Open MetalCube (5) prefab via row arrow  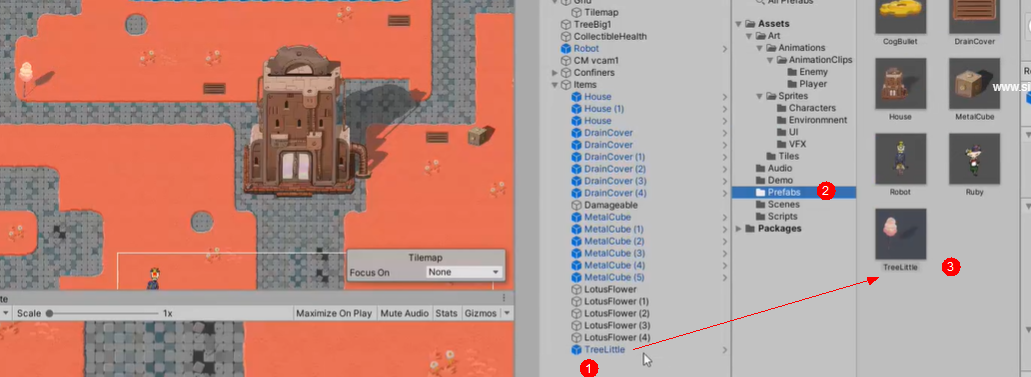[x=725, y=278]
